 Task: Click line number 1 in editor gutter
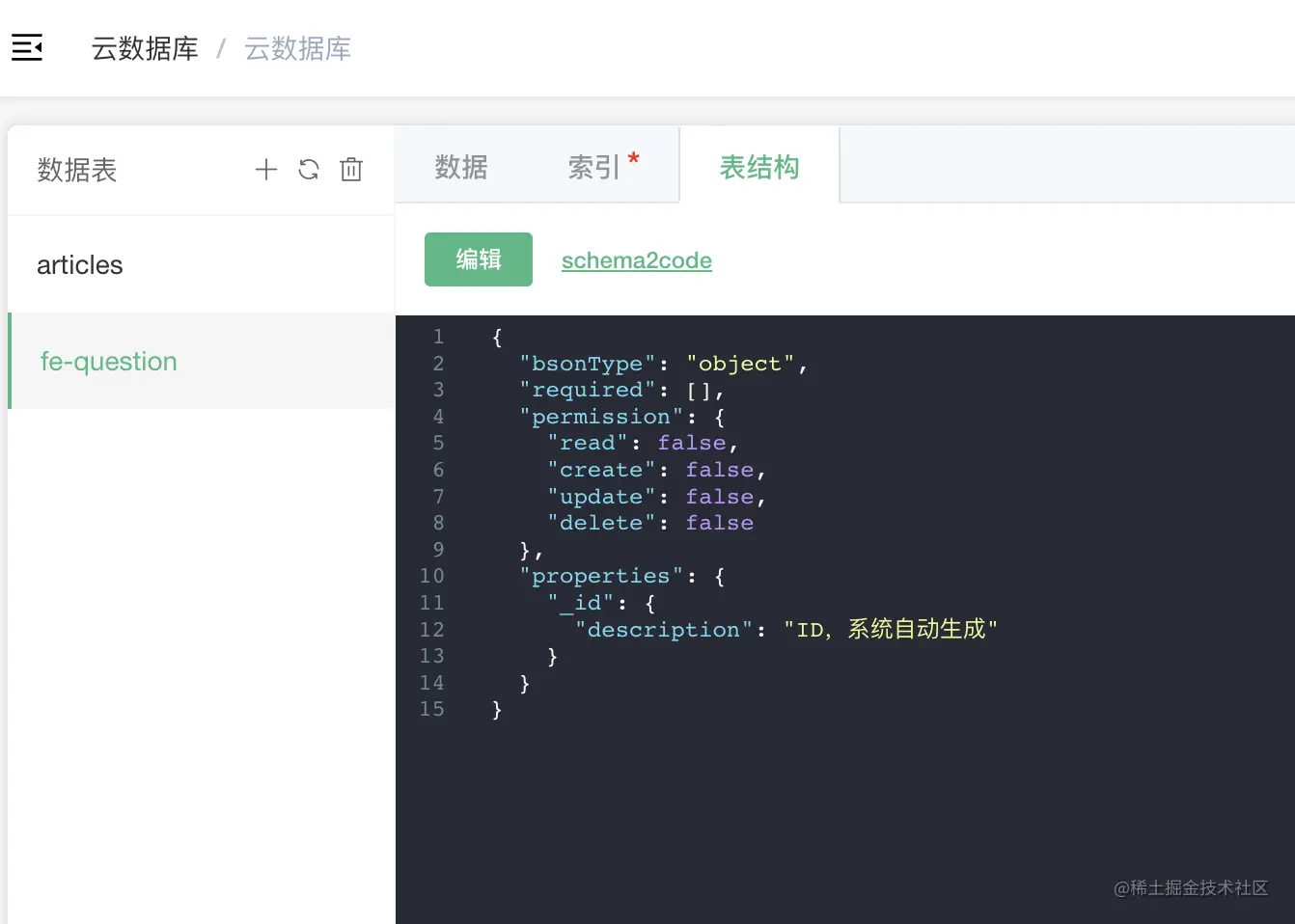[x=438, y=337]
